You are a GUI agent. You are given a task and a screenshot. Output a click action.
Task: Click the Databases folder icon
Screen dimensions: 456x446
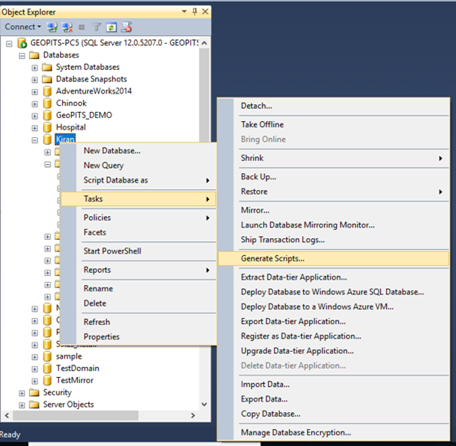(34, 55)
